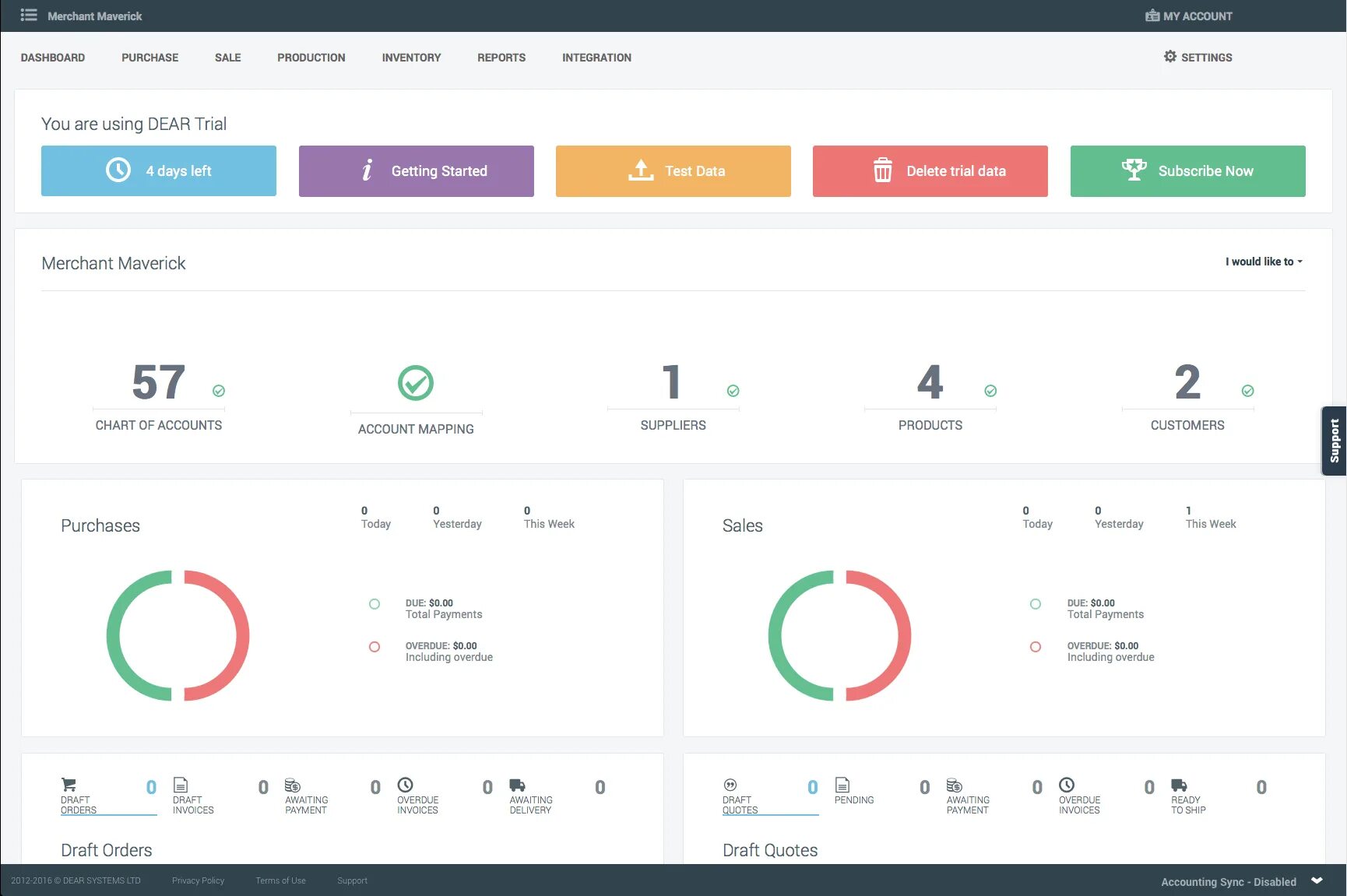Click the clock icon on 4 days left
Viewport: 1347px width, 896px height.
click(x=118, y=170)
